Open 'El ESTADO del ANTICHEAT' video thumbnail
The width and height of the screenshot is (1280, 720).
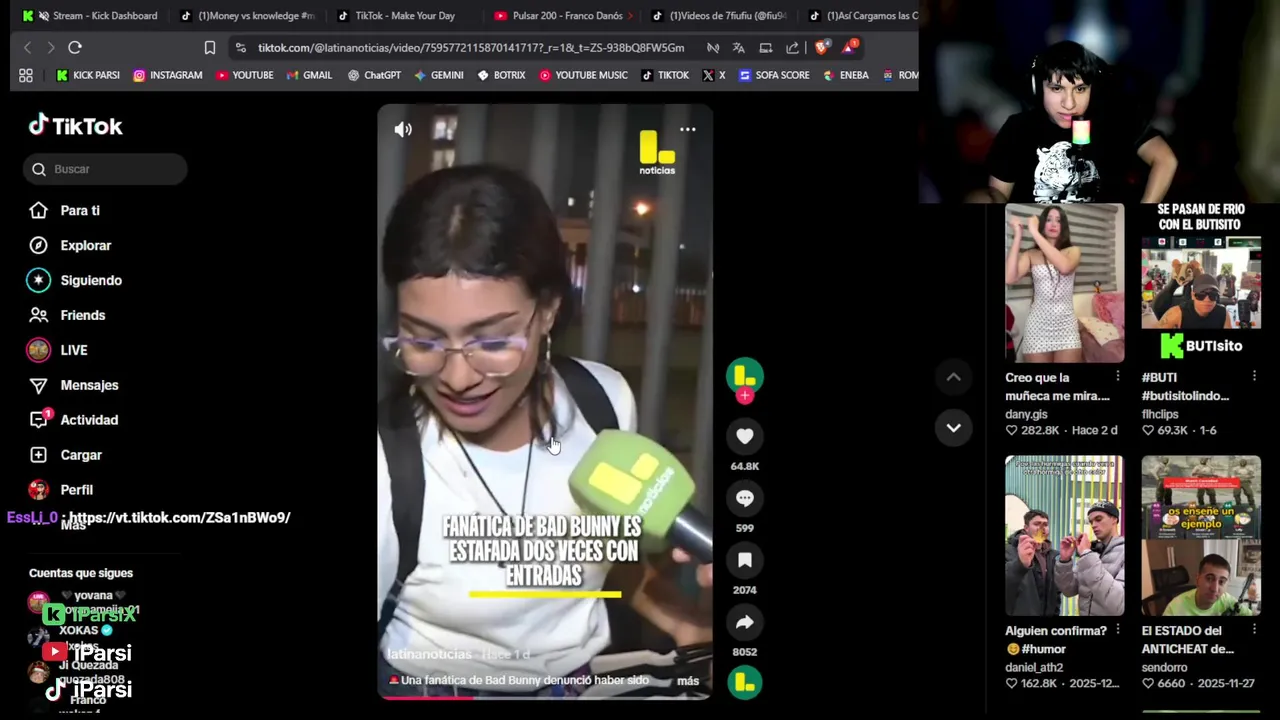[1201, 535]
